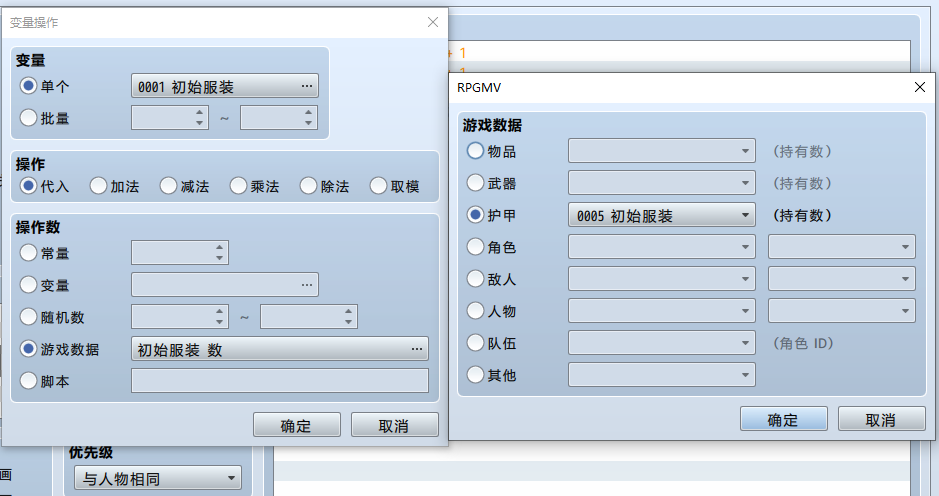Select the 护甲 game data radio
Image resolution: width=939 pixels, height=496 pixels.
475,214
